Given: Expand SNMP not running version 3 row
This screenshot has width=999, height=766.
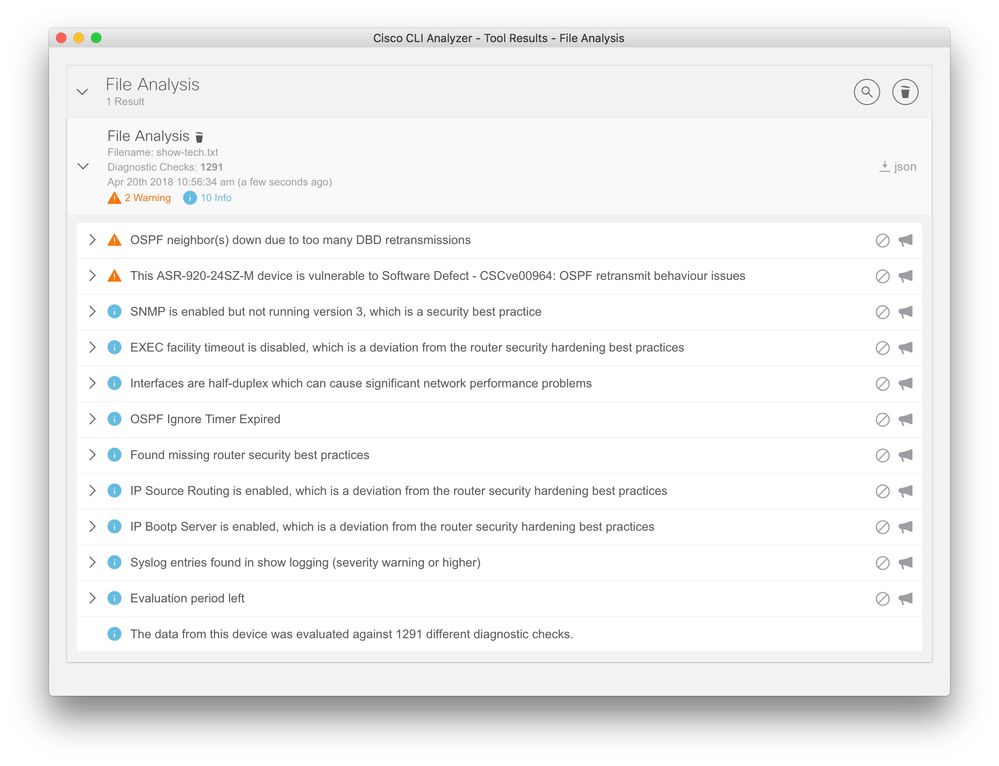Looking at the screenshot, I should point(92,311).
